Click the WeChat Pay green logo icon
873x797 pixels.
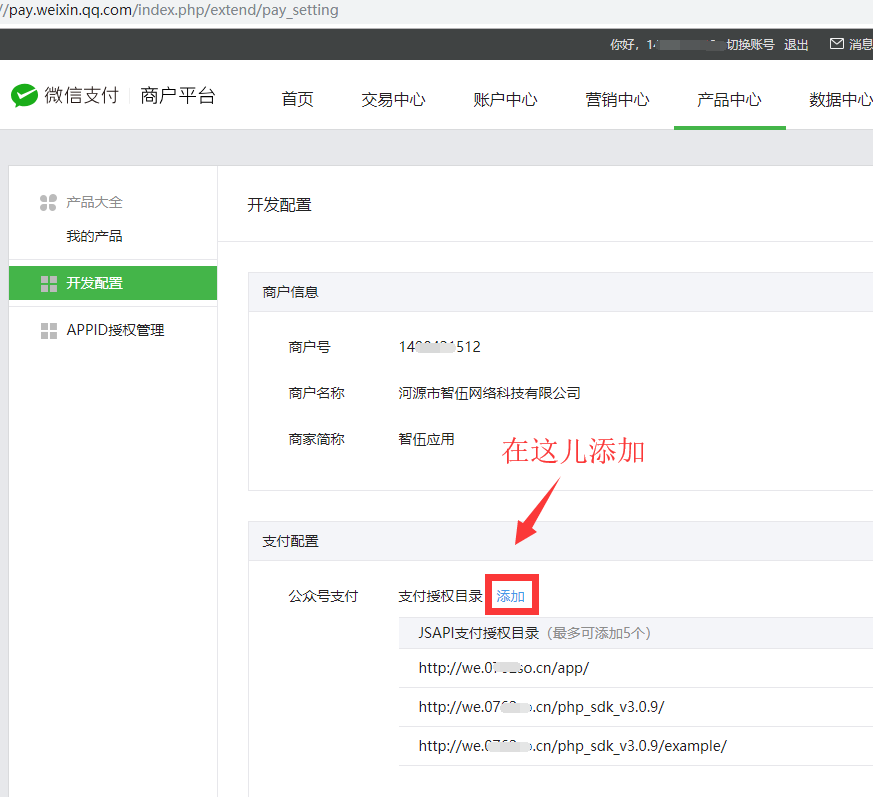pyautogui.click(x=24, y=95)
